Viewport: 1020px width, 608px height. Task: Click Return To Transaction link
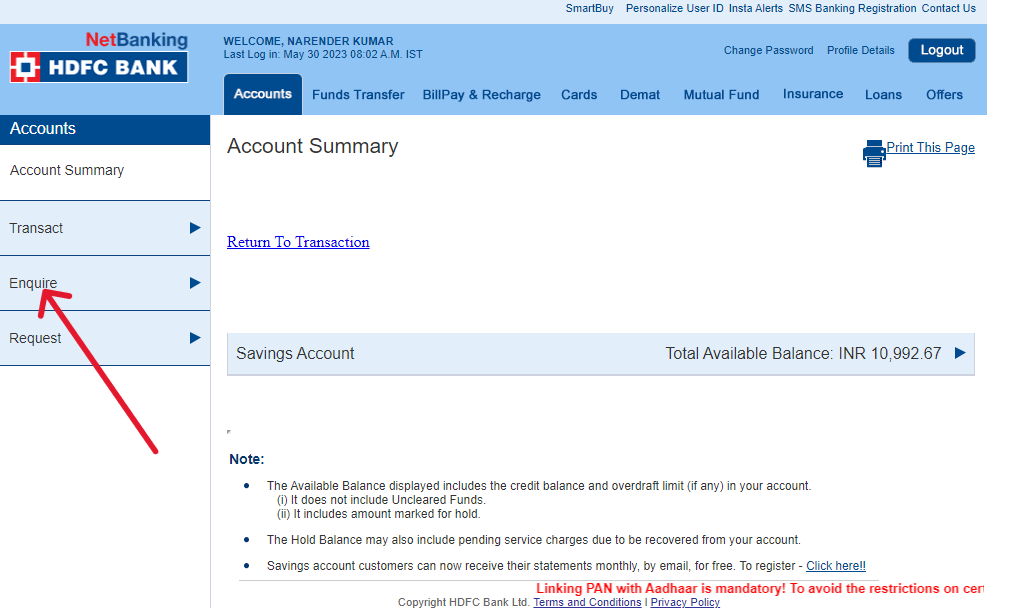[298, 242]
